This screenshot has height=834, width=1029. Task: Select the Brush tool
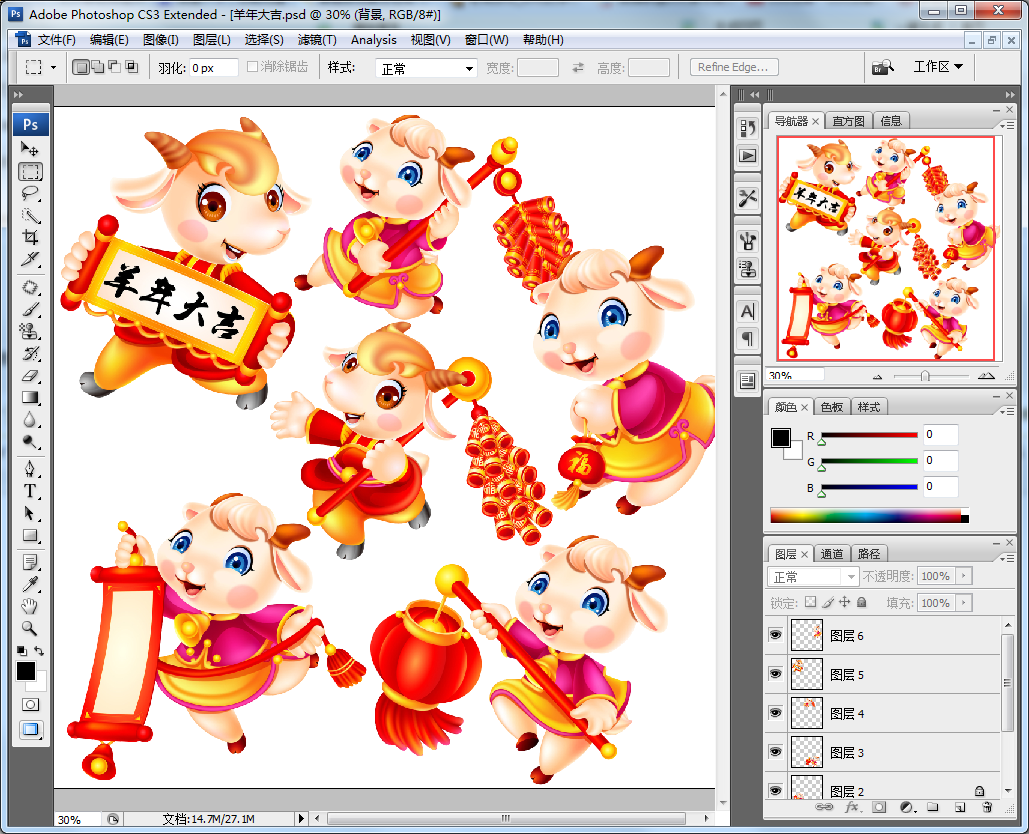point(30,309)
